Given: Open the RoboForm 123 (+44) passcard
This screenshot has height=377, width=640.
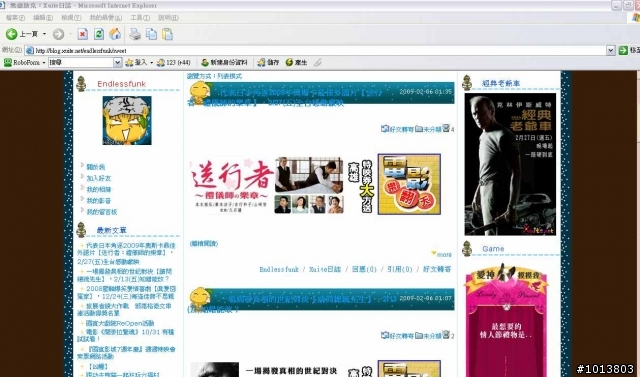Looking at the screenshot, I should coord(174,62).
